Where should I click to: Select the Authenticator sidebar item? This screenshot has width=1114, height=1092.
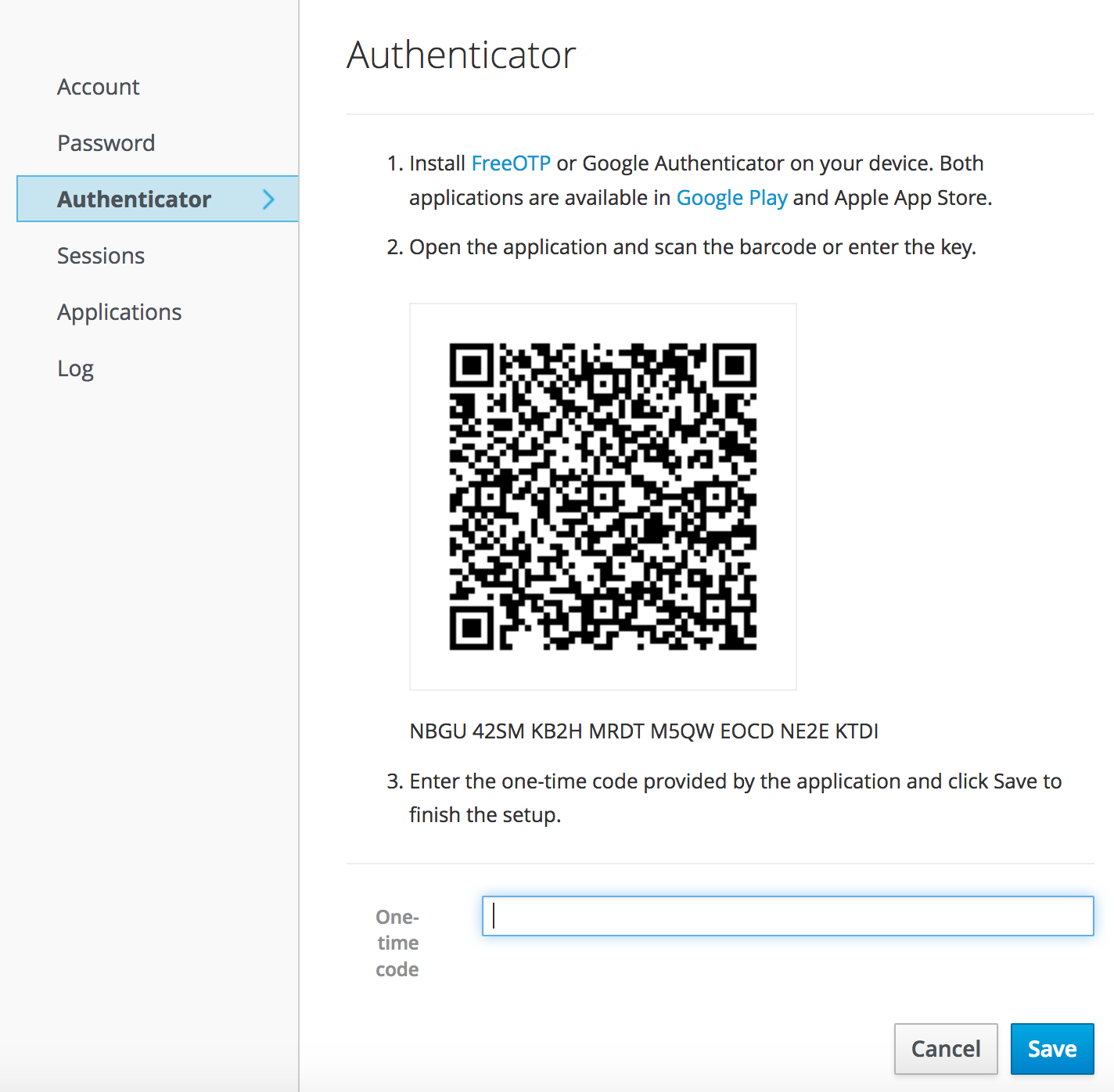point(135,199)
